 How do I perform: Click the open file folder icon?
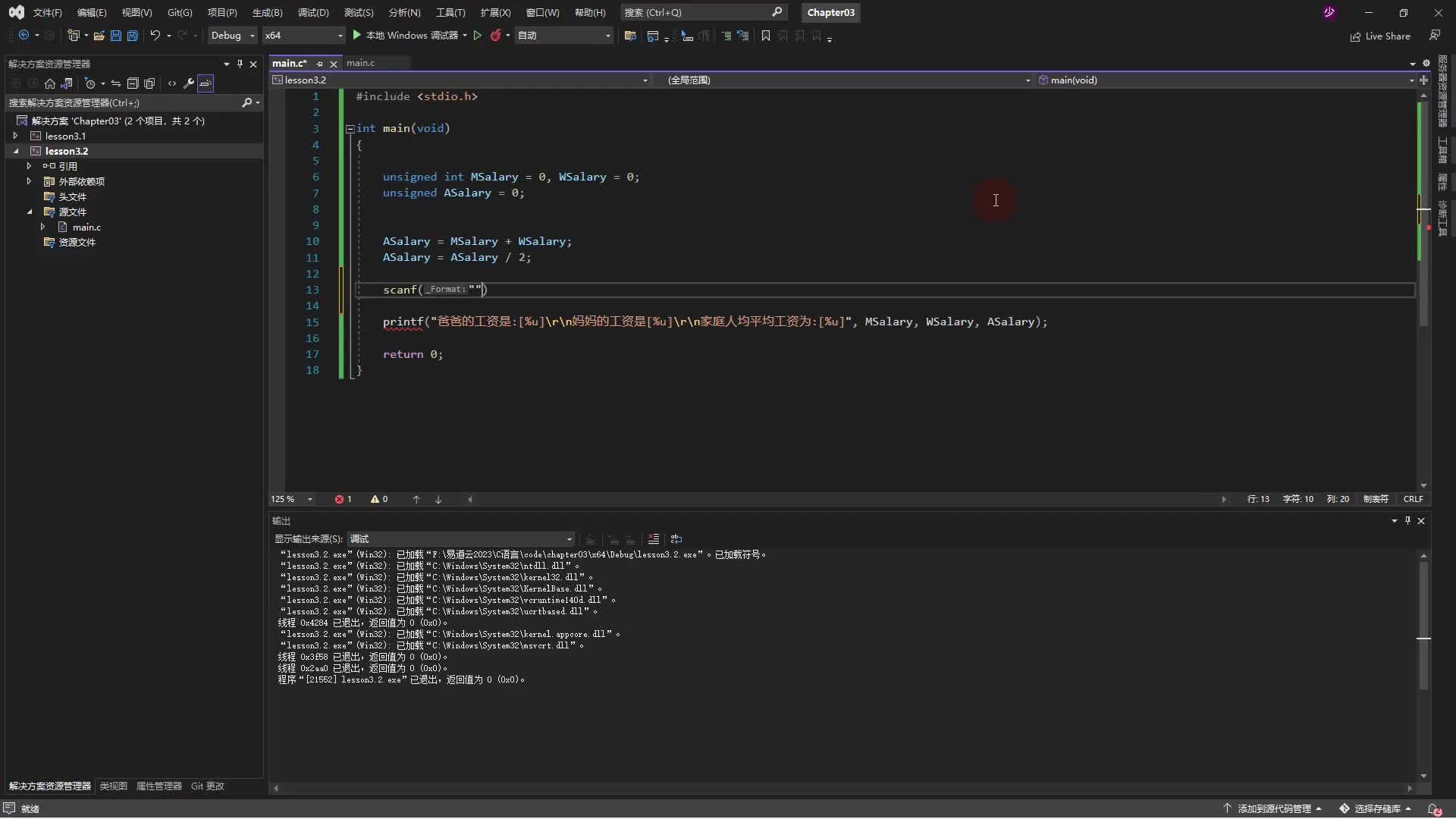[99, 36]
